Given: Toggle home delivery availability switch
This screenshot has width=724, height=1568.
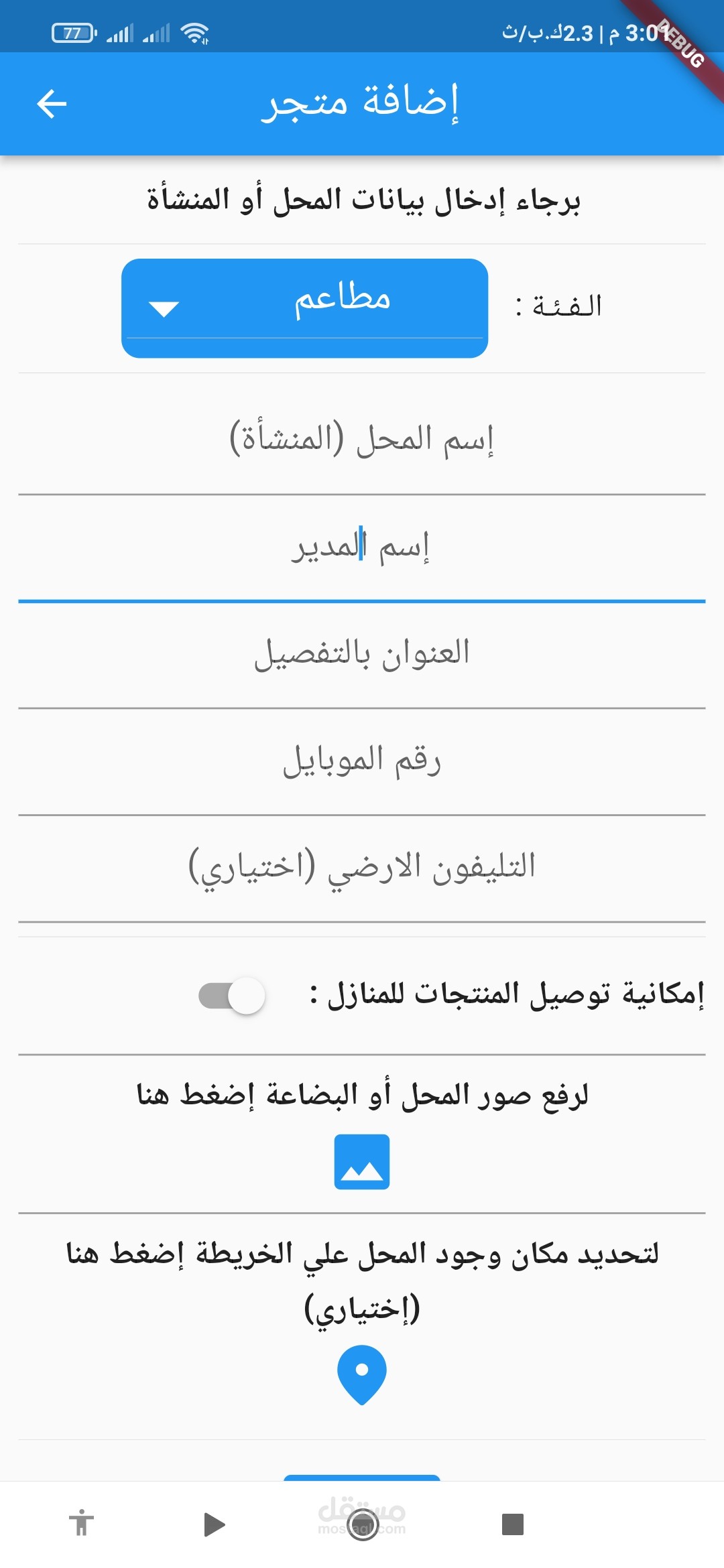Looking at the screenshot, I should 232,996.
